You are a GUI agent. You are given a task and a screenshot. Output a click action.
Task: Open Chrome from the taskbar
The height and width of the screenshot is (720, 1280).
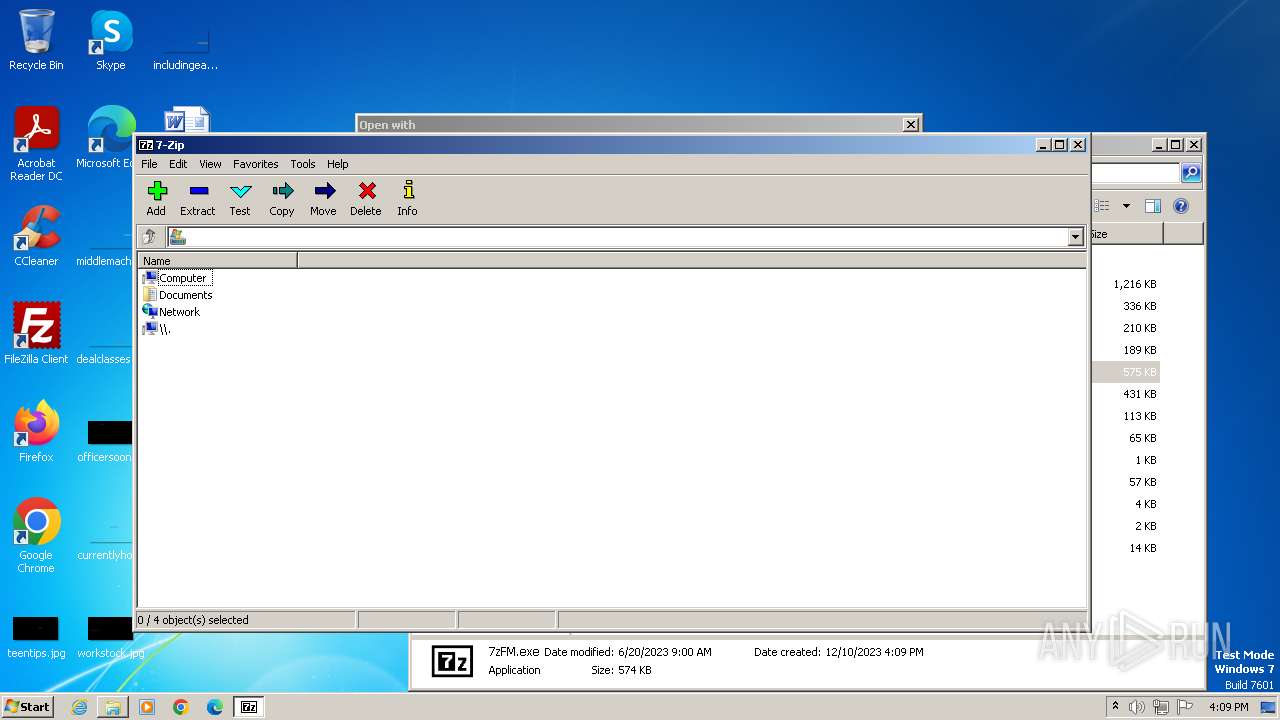click(x=181, y=707)
